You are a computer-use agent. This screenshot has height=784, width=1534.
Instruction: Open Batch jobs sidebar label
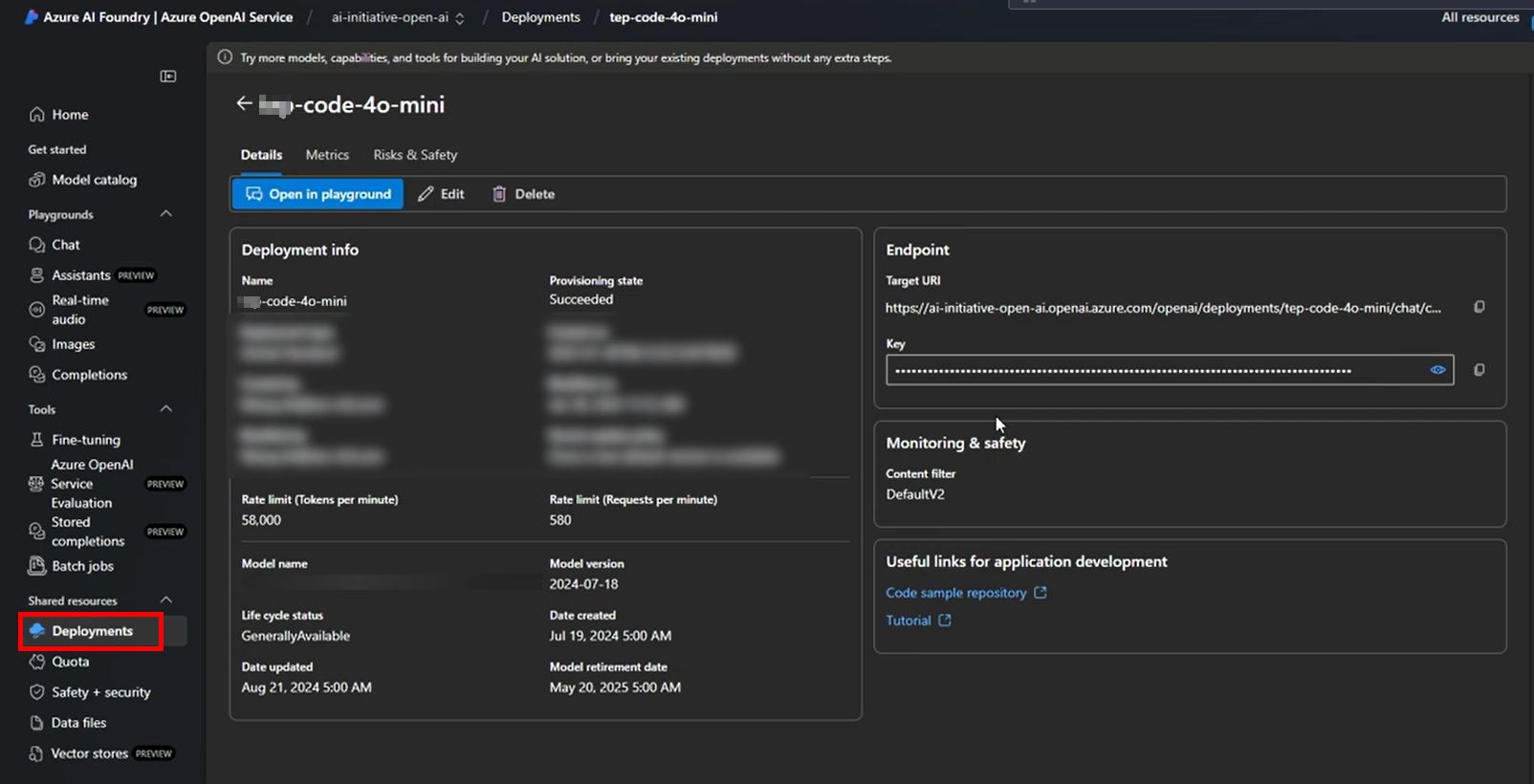(82, 566)
